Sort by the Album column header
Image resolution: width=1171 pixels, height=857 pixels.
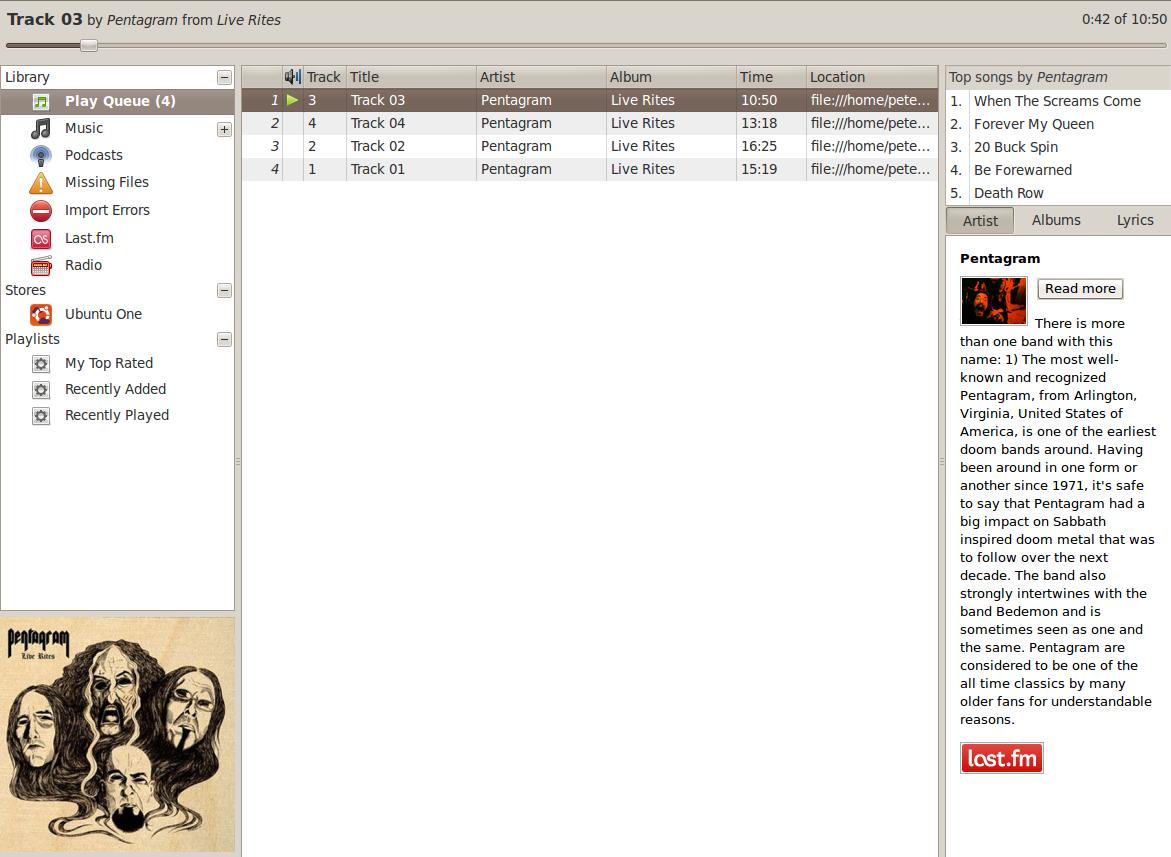[671, 77]
